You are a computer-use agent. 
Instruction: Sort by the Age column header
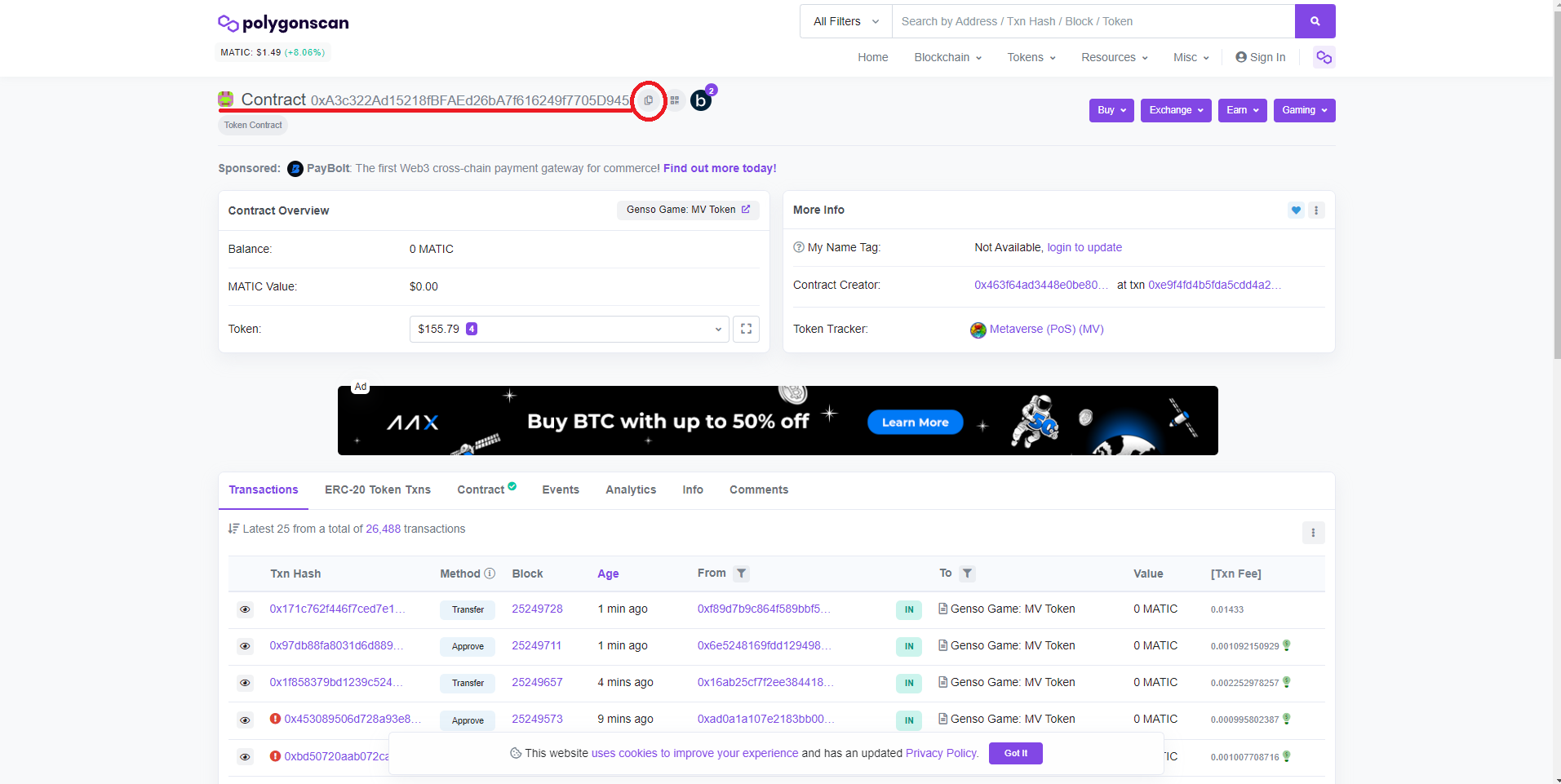click(608, 574)
